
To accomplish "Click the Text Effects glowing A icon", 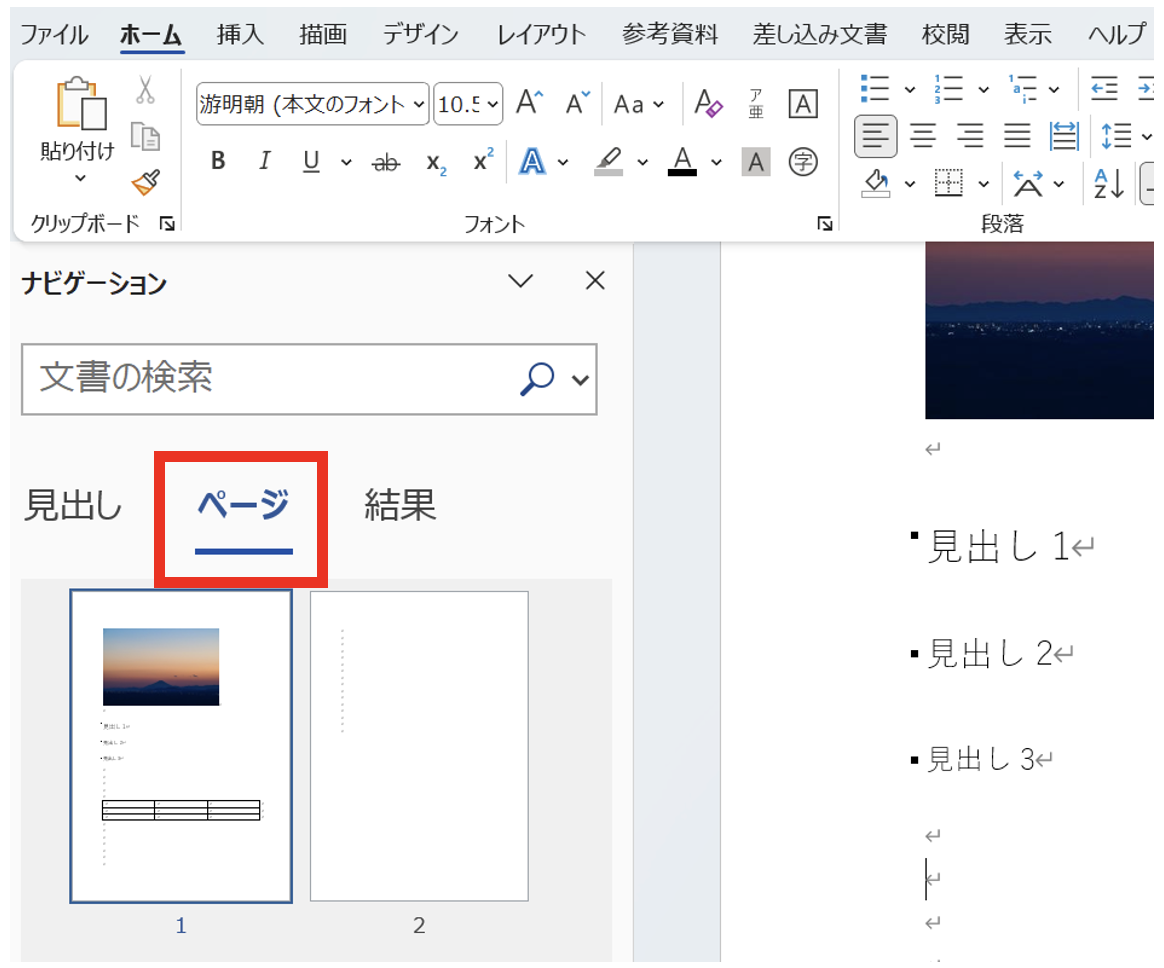I will tap(533, 162).
